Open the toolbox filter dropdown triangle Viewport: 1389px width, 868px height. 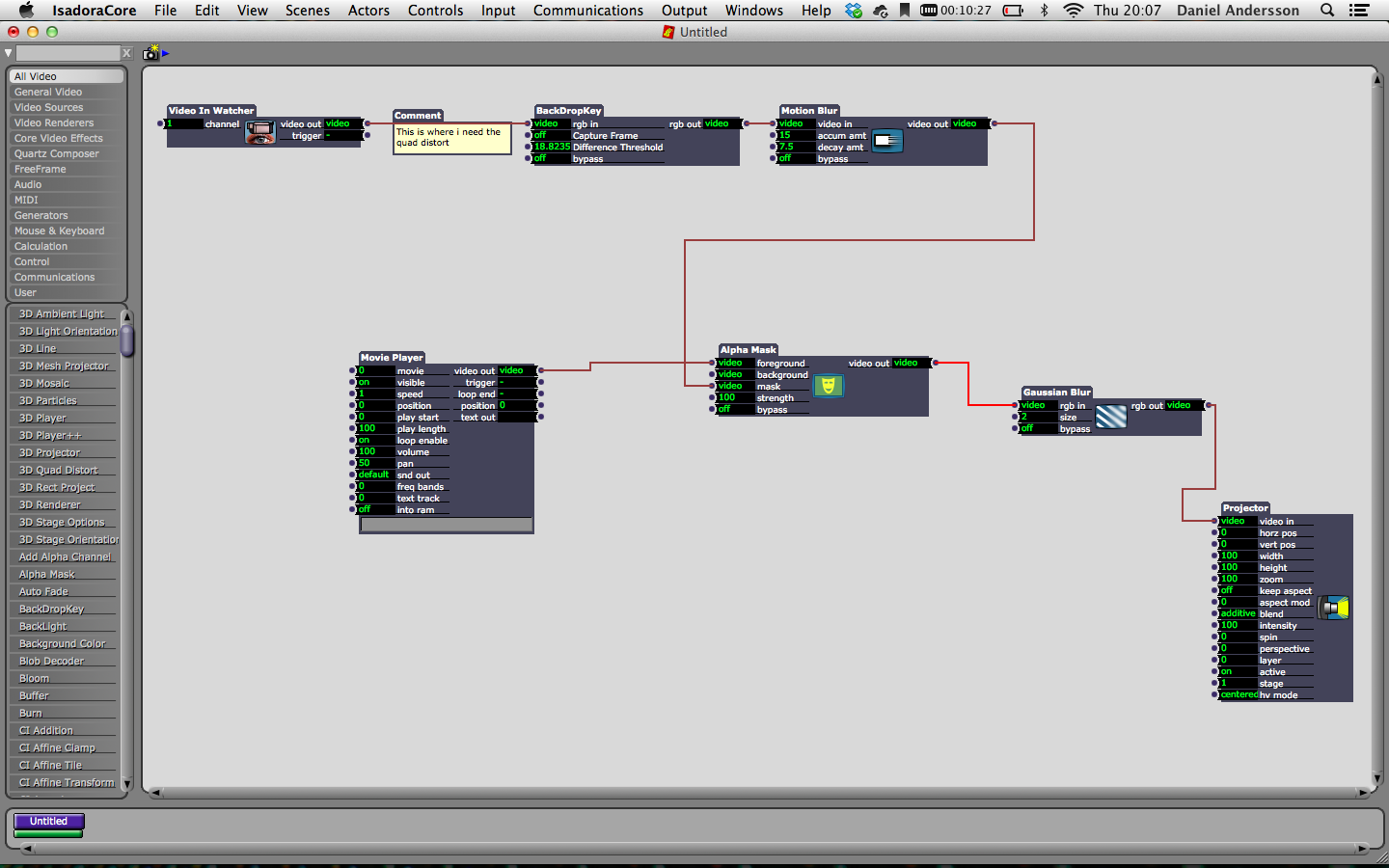(x=9, y=53)
